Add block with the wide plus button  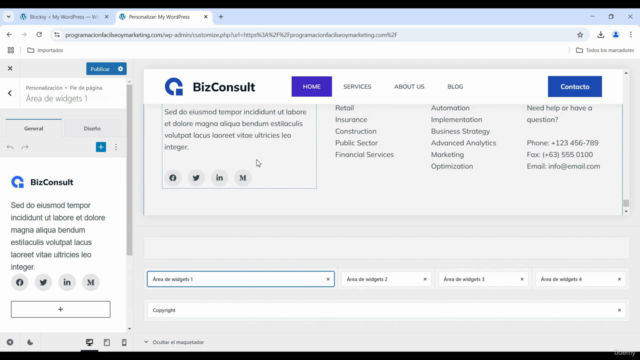coord(60,309)
